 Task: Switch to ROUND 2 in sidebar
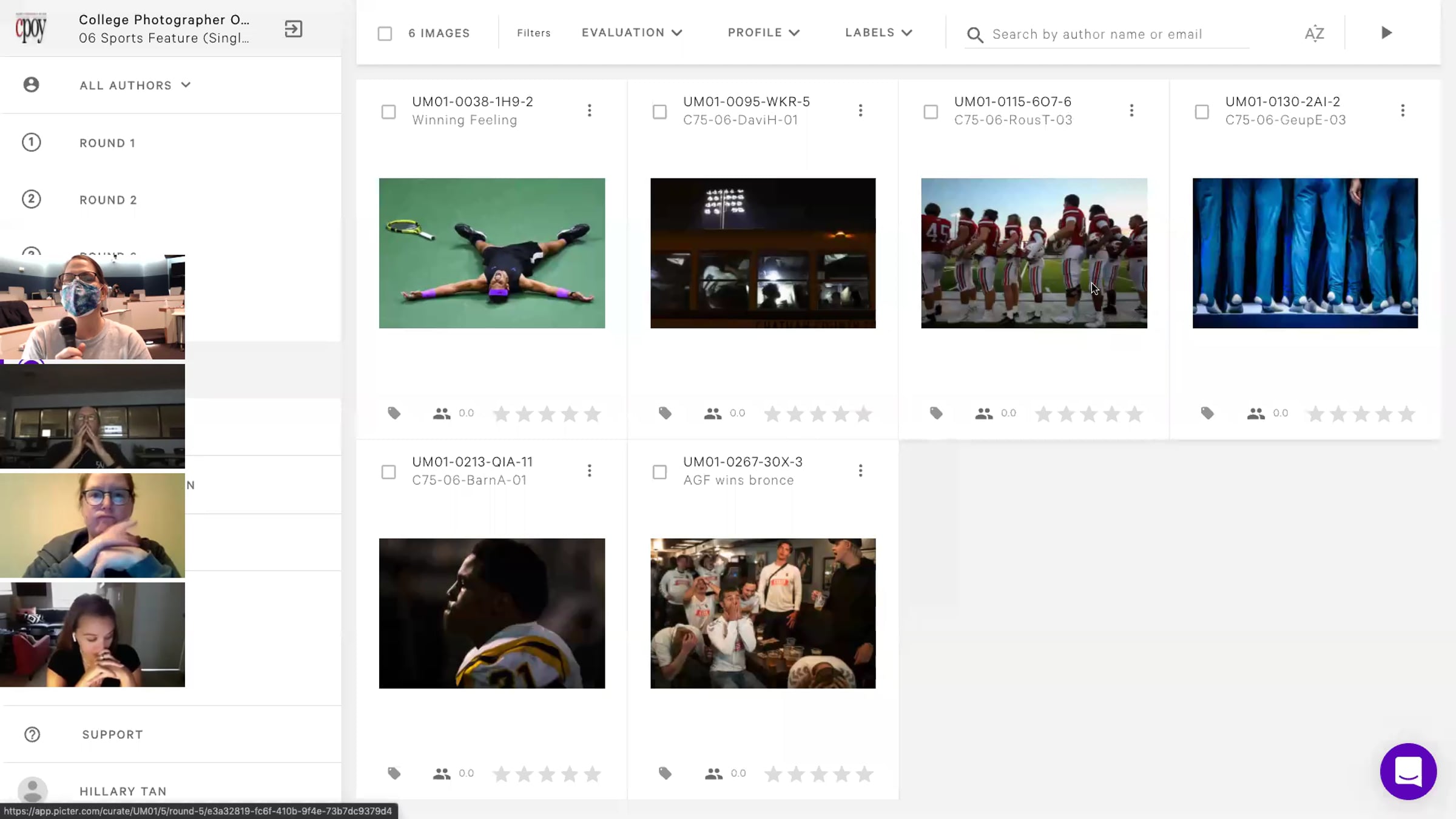(x=108, y=200)
